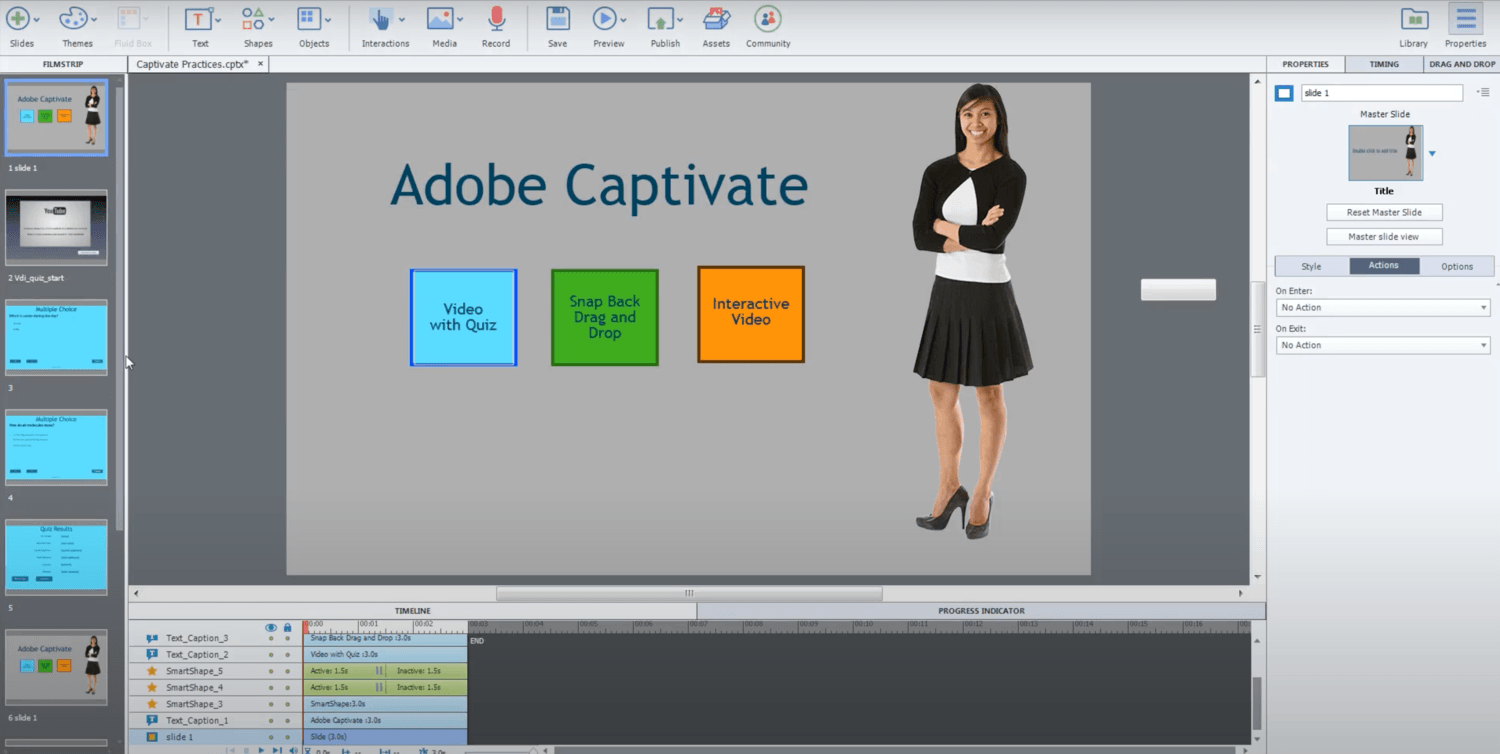Open the Assets panel icon
Screen dimensions: 1500x754
716,18
